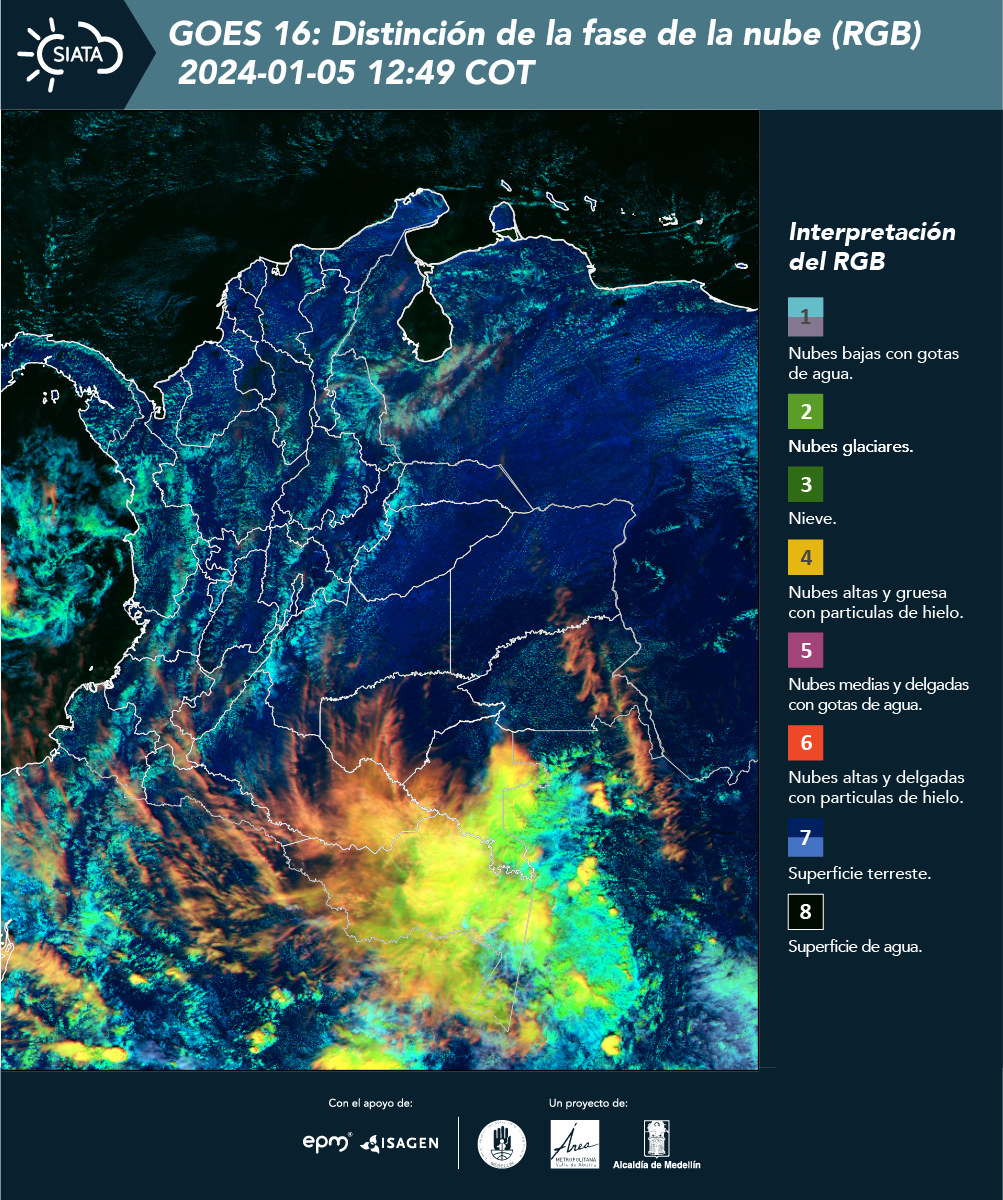
Task: Click 'Con el apoyo de:' text
Action: (x=370, y=1103)
